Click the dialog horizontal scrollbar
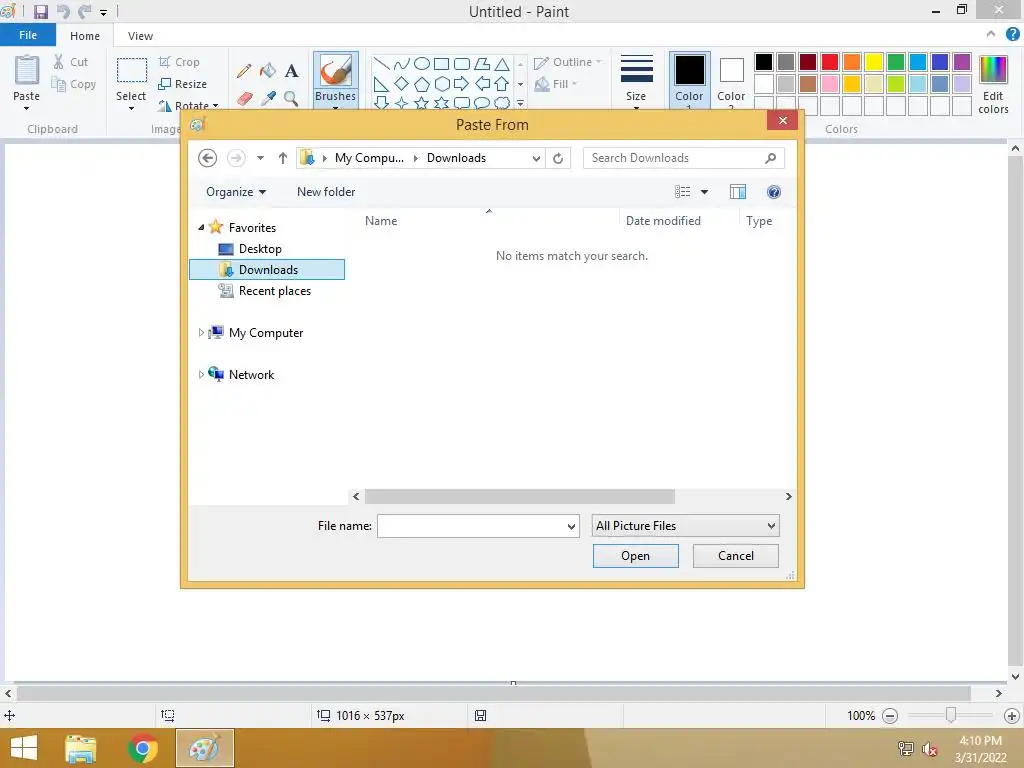1024x768 pixels. coord(520,497)
